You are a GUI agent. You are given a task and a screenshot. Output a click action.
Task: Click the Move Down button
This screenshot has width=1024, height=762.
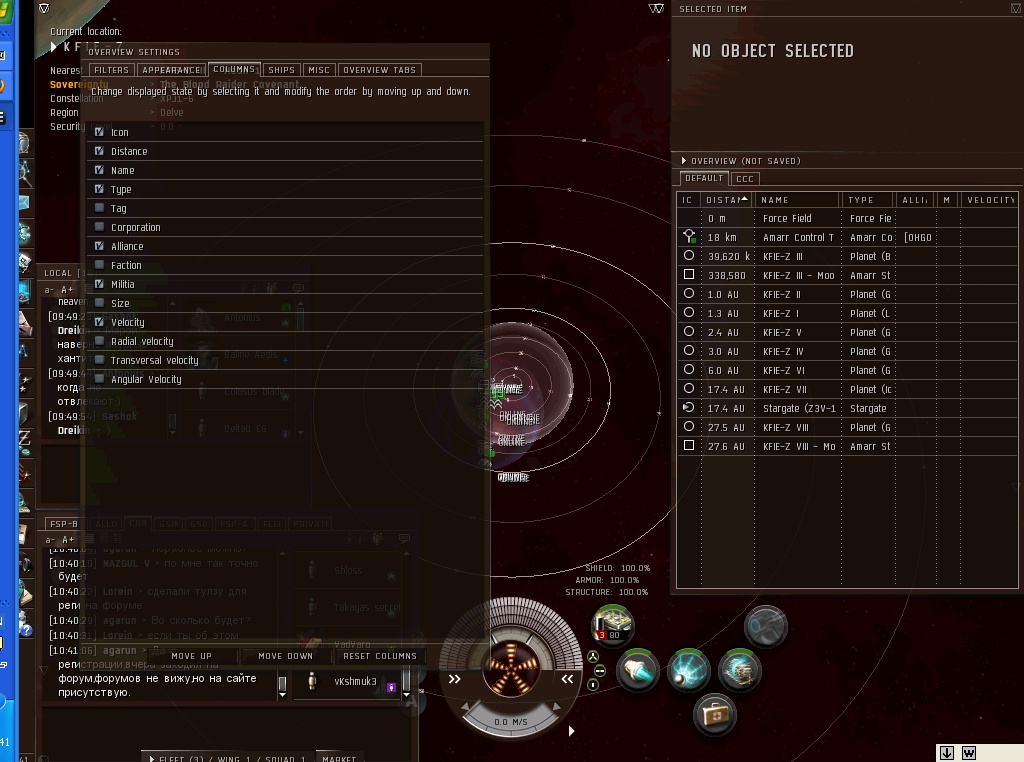(285, 656)
